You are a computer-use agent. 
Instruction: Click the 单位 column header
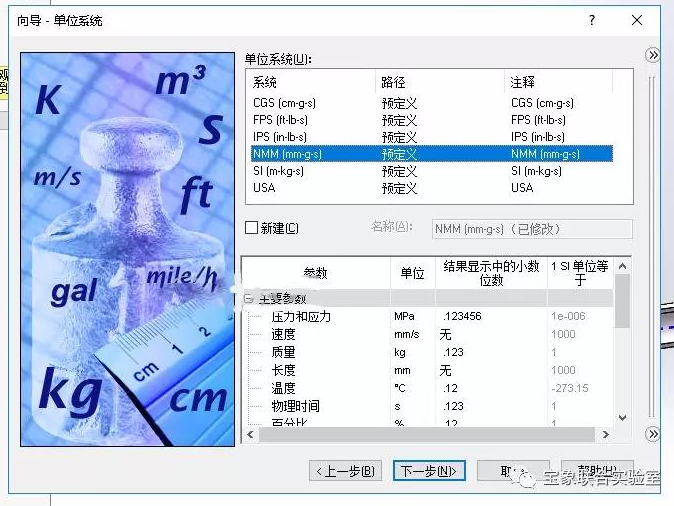coord(413,273)
